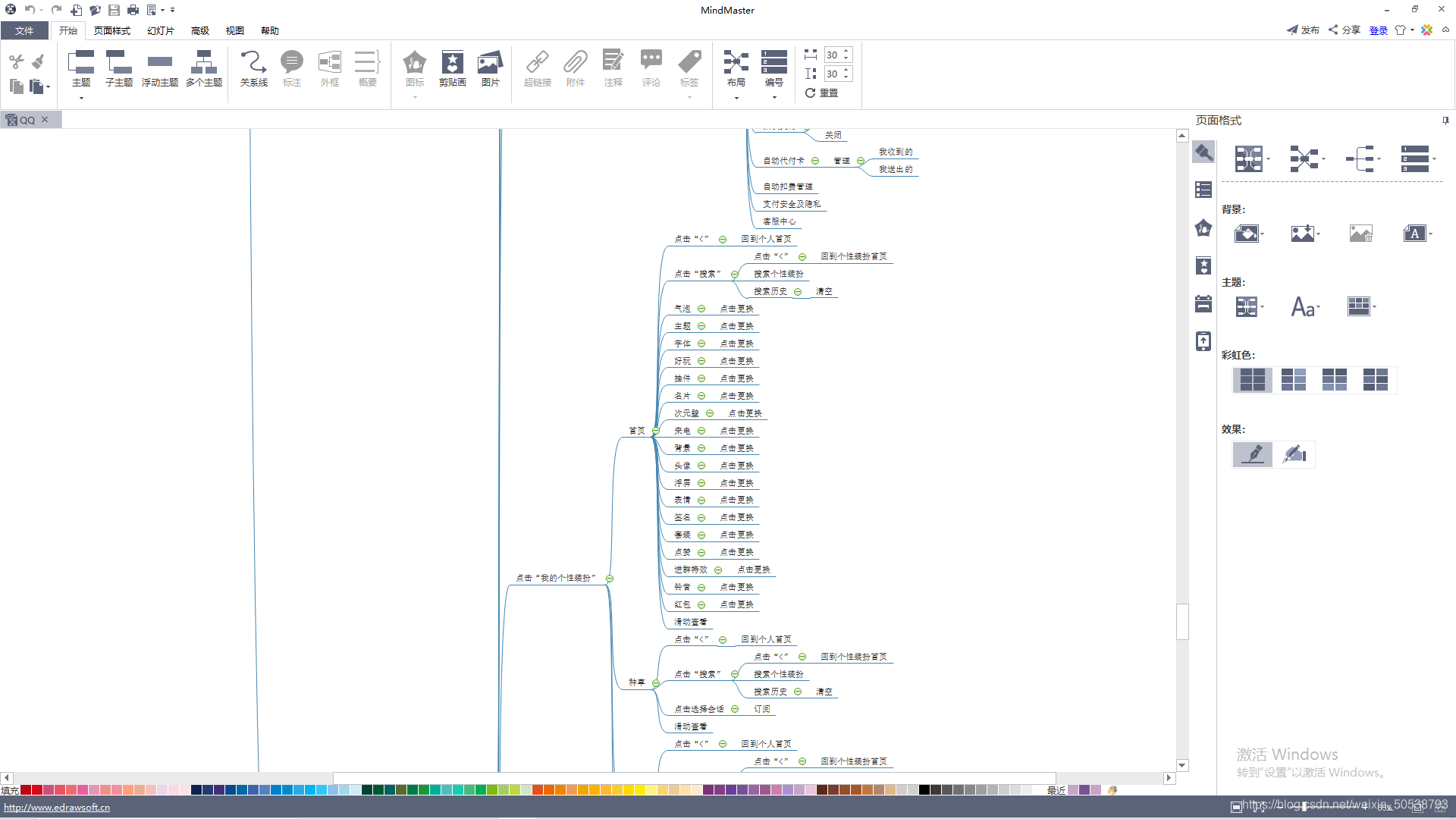Image resolution: width=1456 pixels, height=819 pixels.
Task: Collapse the 进群特效 branch
Action: 718,570
